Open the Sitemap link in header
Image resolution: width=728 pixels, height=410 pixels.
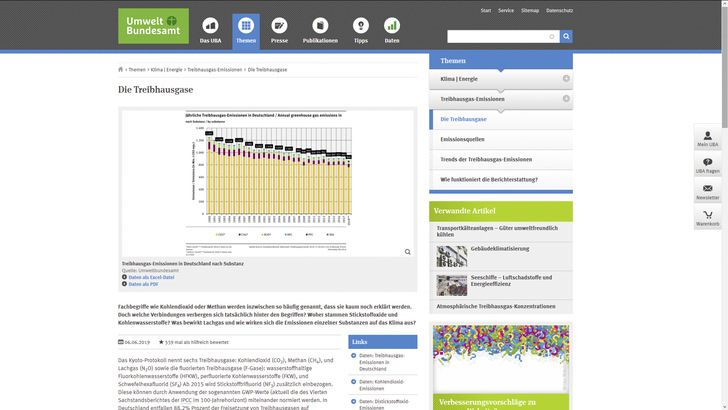pyautogui.click(x=530, y=10)
